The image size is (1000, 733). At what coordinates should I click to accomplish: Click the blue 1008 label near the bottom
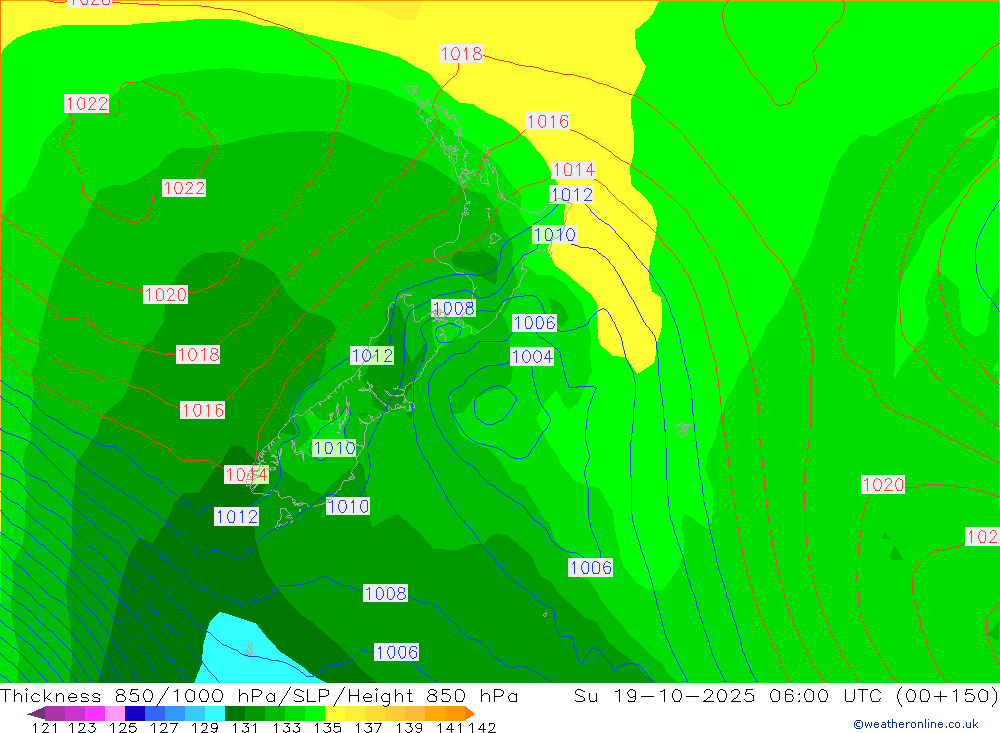click(385, 593)
